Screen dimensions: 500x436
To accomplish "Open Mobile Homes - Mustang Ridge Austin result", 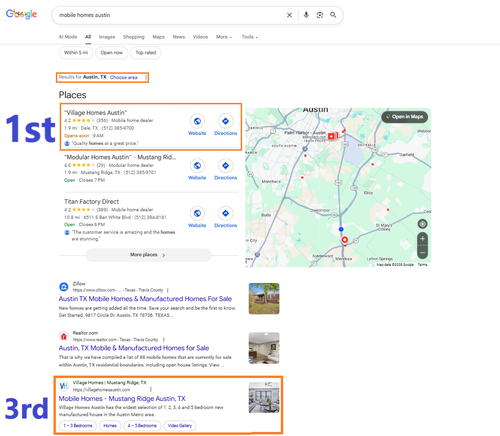I will [122, 398].
